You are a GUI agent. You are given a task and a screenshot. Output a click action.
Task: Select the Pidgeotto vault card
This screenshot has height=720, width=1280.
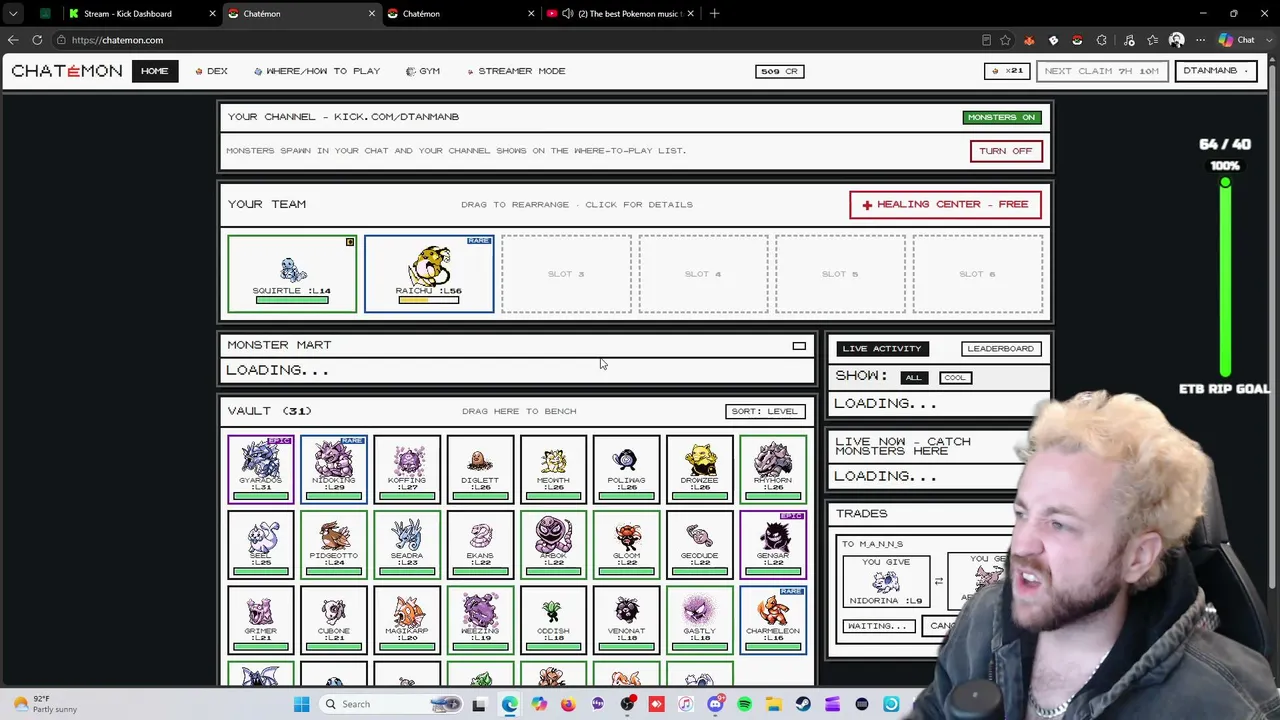[334, 544]
